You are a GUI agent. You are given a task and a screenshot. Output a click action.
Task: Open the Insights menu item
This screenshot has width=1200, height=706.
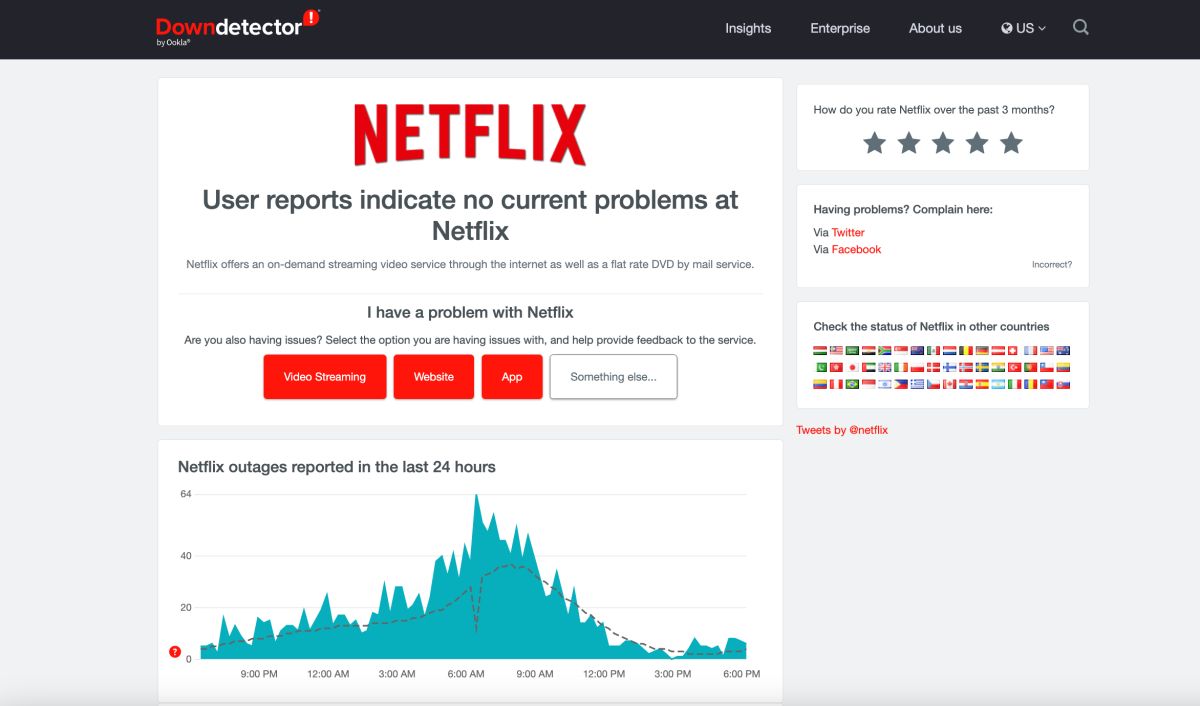748,28
